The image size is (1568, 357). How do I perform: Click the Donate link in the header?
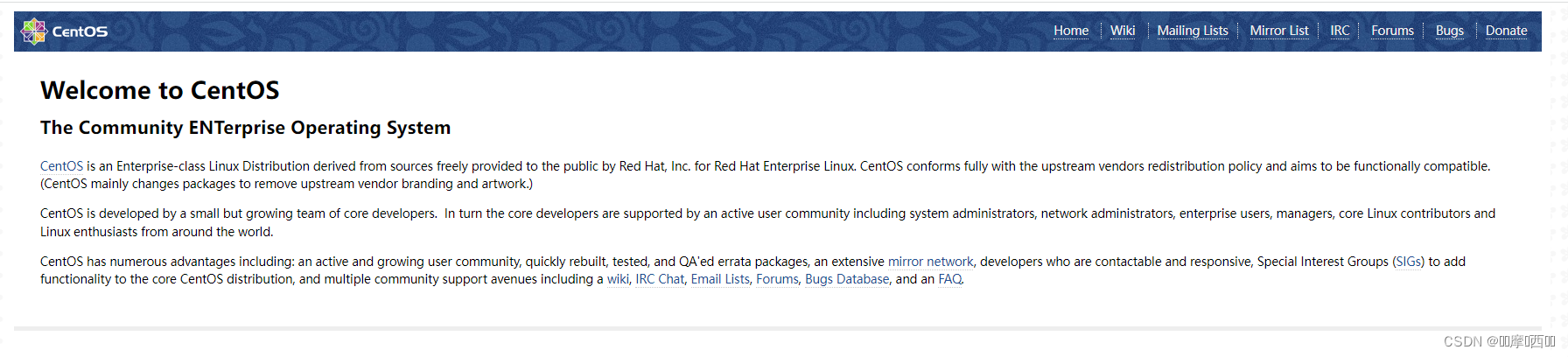[1507, 31]
